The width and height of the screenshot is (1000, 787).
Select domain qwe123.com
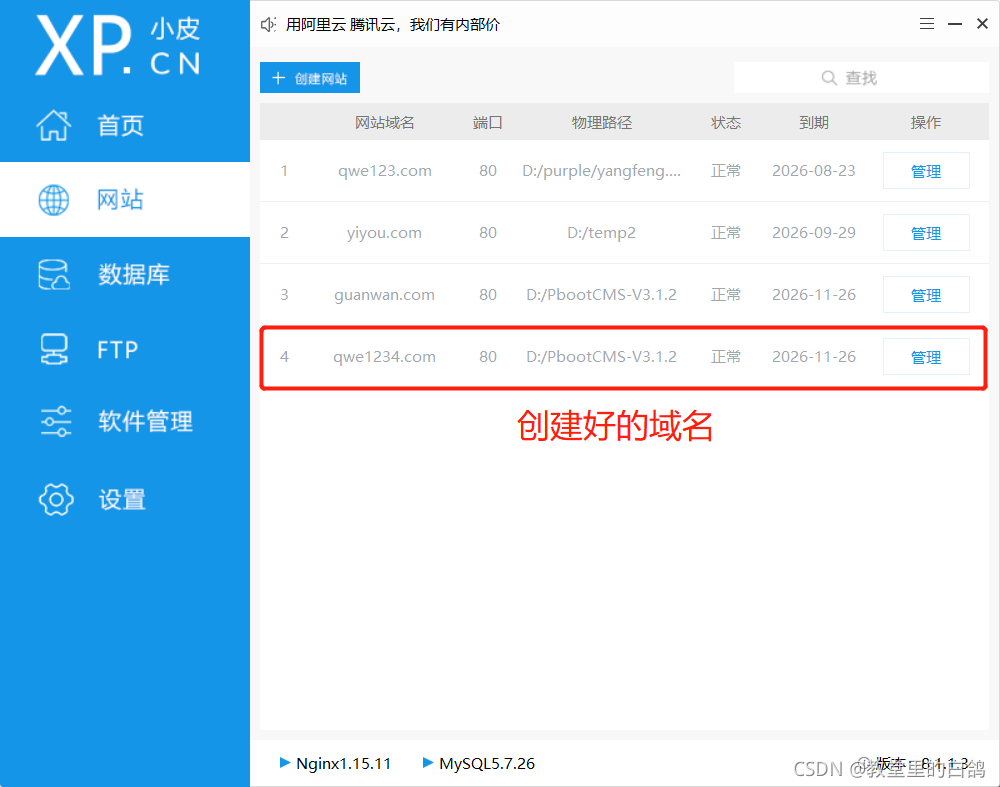point(385,171)
